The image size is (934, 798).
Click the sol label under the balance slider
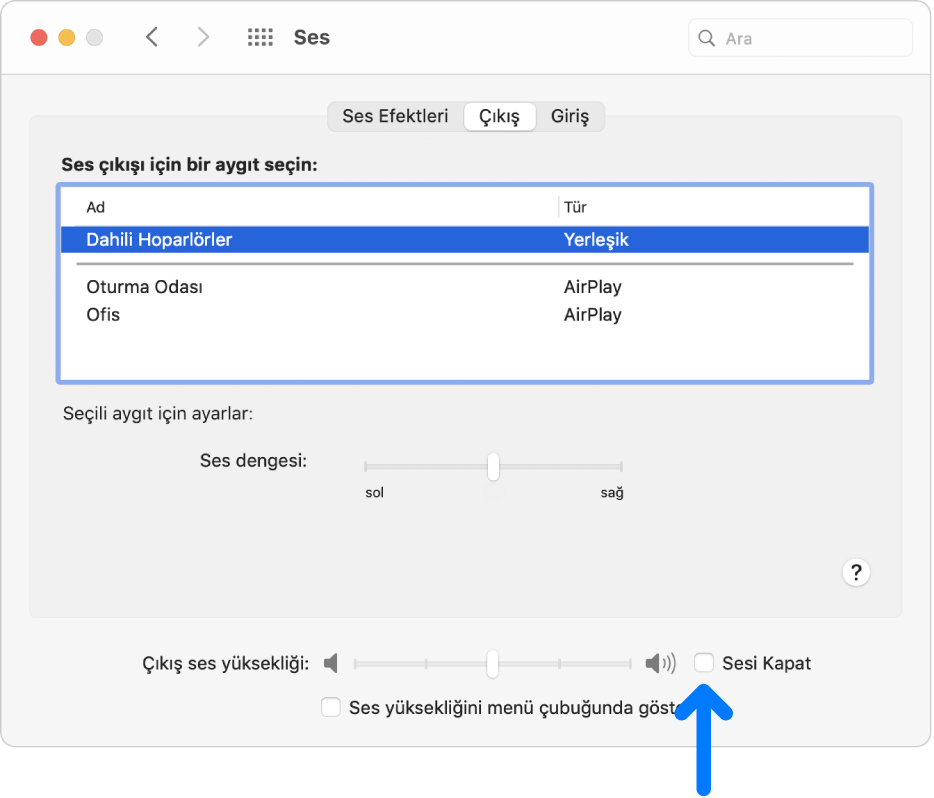pyautogui.click(x=375, y=492)
